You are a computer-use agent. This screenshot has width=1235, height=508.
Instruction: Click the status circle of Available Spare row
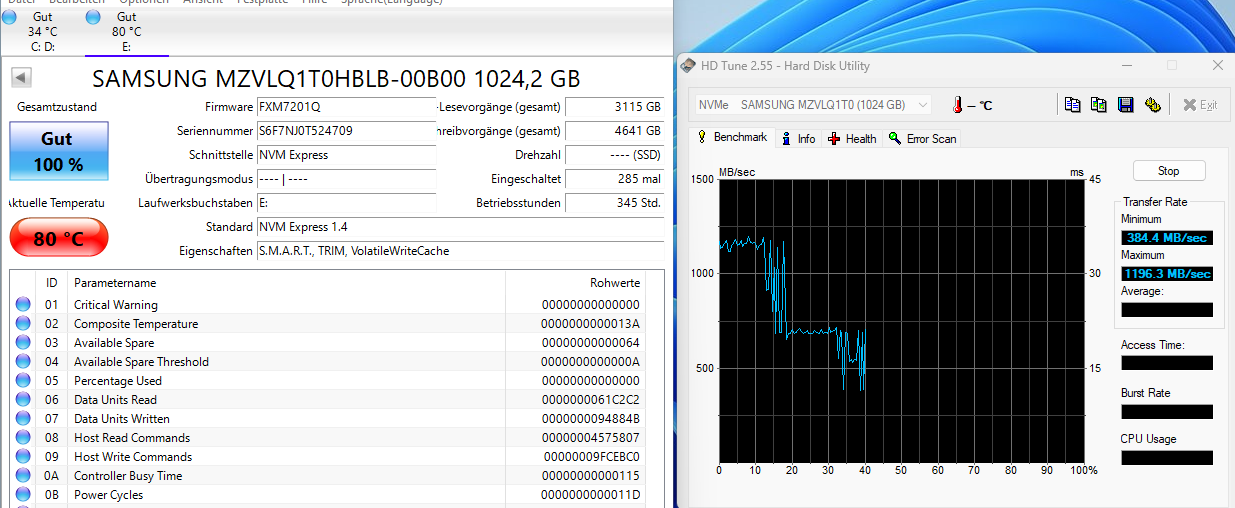[x=23, y=343]
